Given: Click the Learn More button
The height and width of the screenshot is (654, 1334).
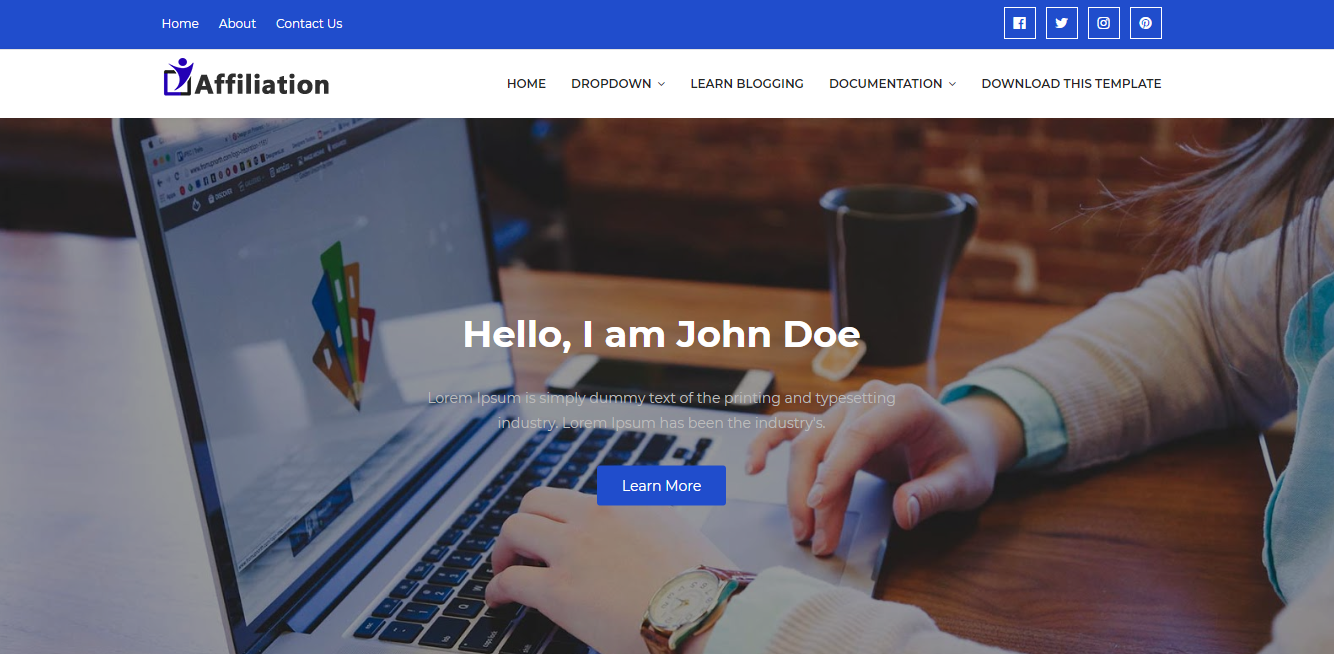Looking at the screenshot, I should (x=661, y=485).
